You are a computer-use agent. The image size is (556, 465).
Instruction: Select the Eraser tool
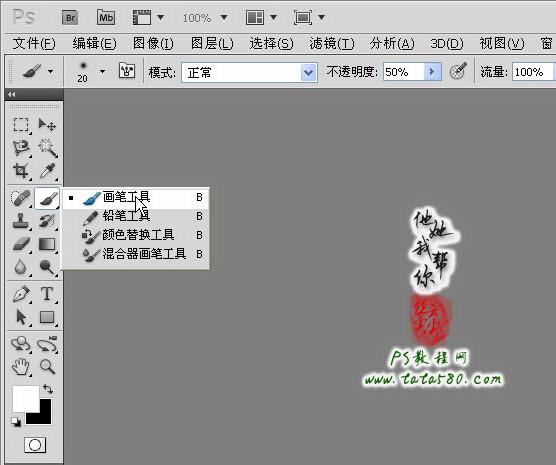click(21, 244)
